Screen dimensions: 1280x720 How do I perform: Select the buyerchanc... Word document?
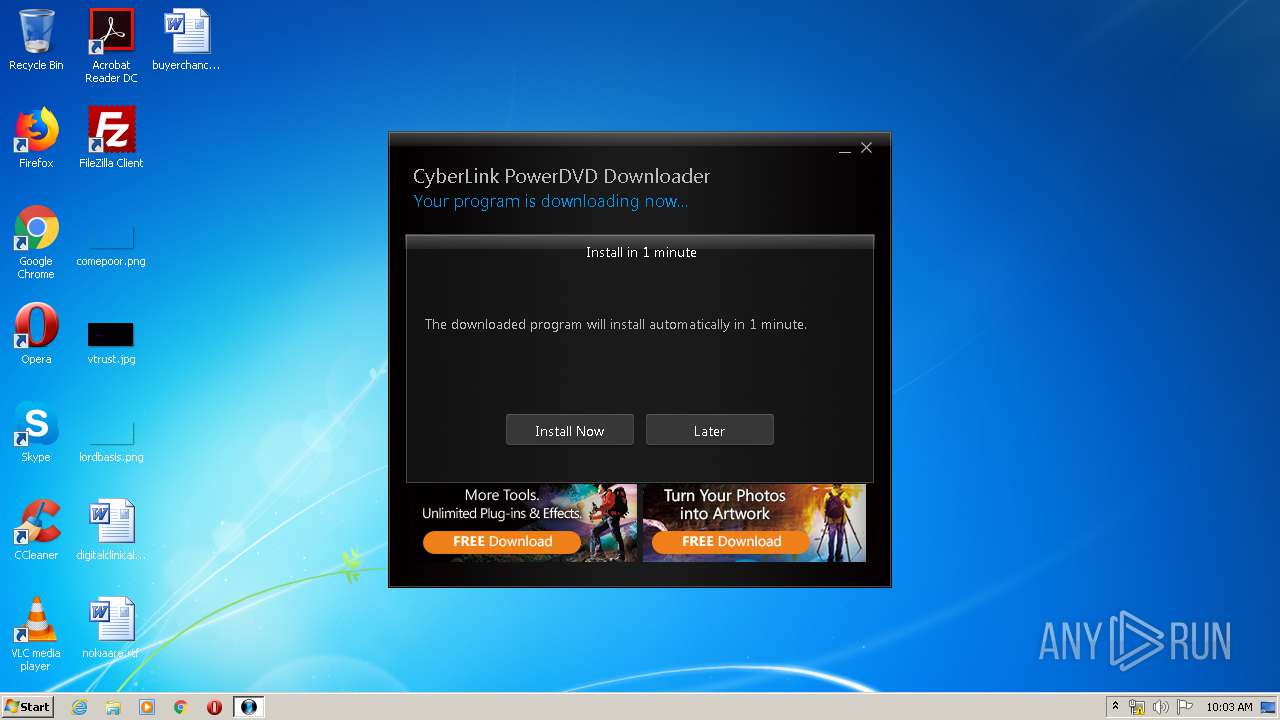click(x=186, y=40)
